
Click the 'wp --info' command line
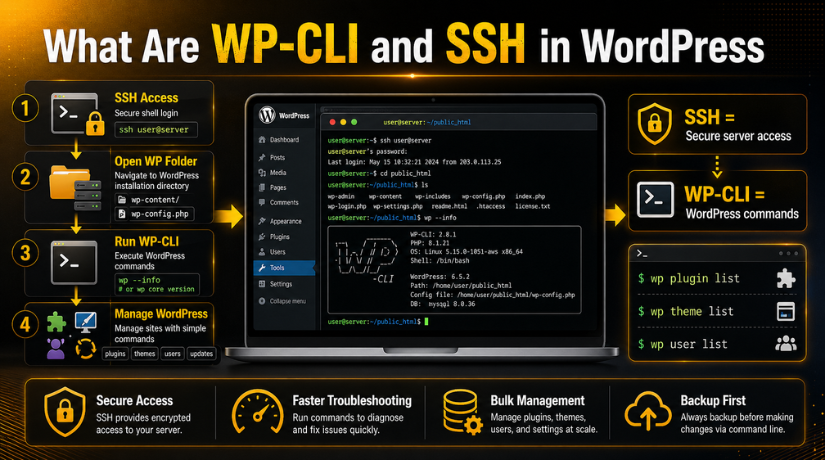(x=392, y=217)
